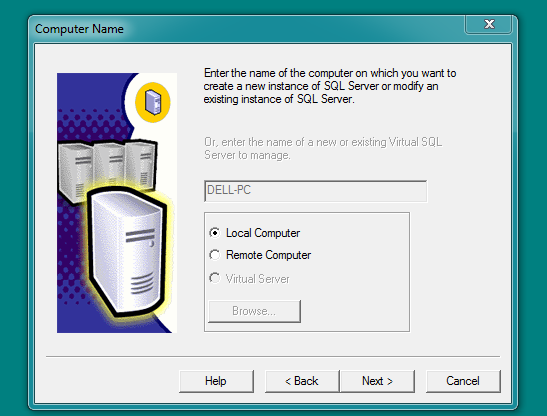
Task: Cancel the SQL Server setup
Action: (463, 381)
